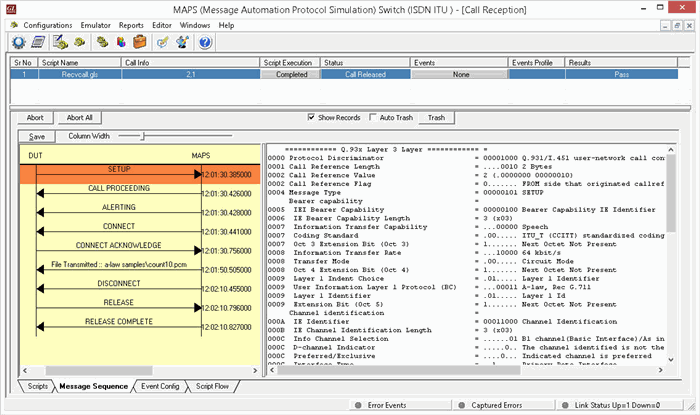Click the single yellow telephone toolbar icon
This screenshot has height=415, width=700.
pos(80,42)
